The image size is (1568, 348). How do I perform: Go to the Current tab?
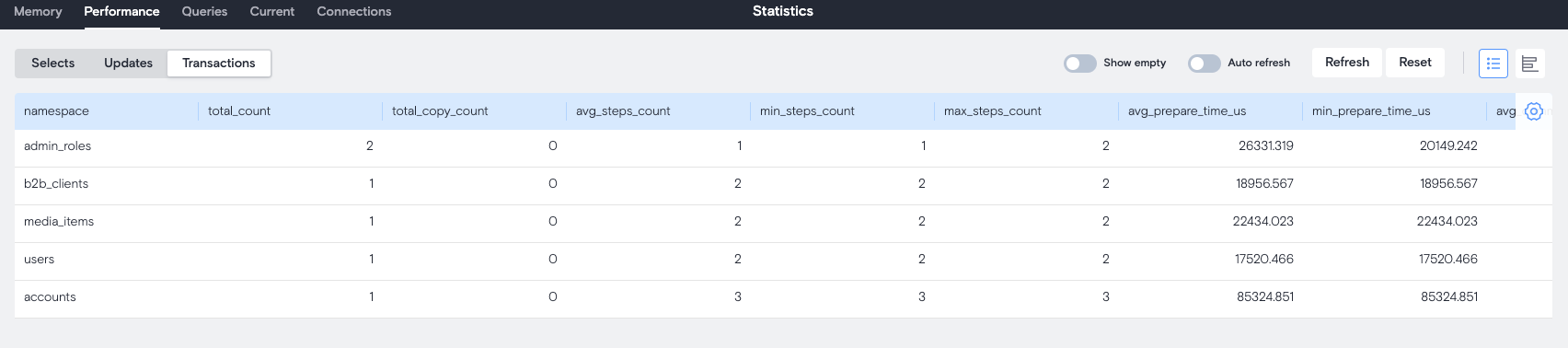click(272, 11)
